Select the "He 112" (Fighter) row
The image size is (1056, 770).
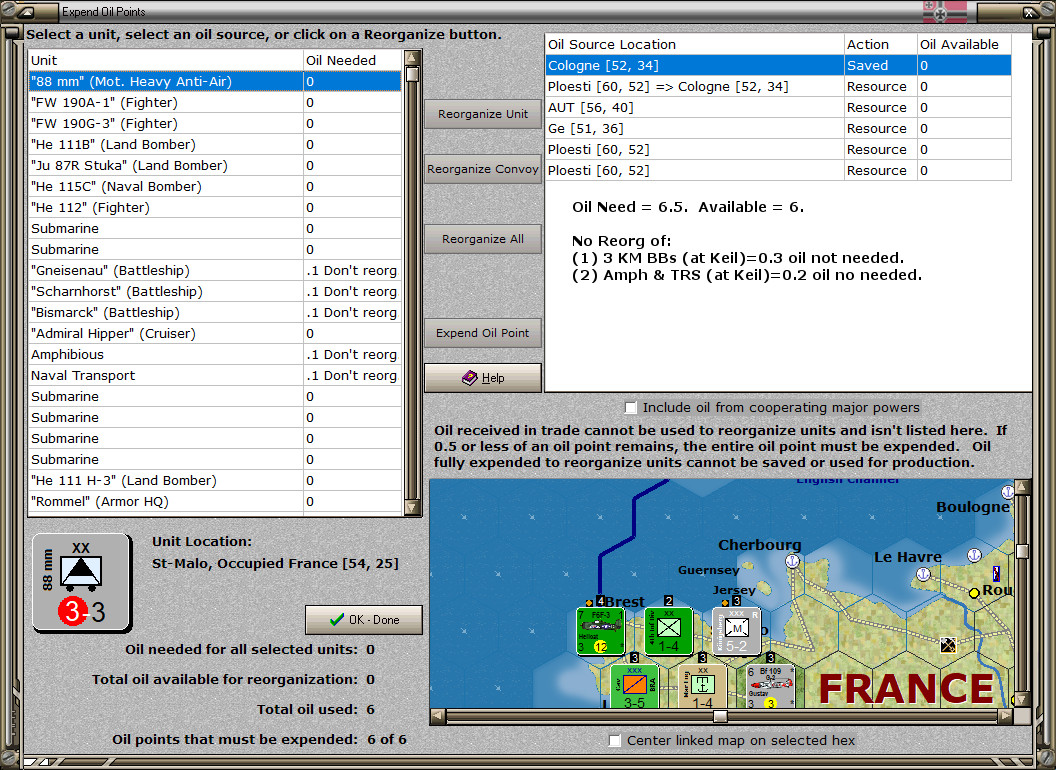tap(215, 207)
